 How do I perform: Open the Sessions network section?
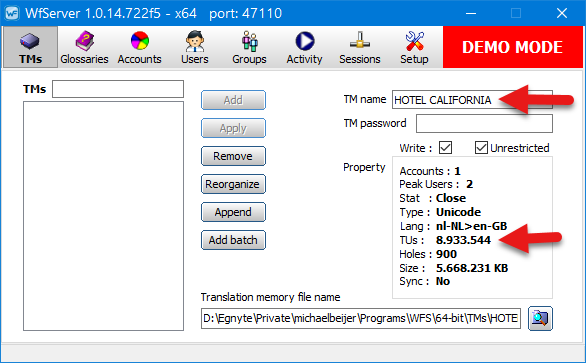point(360,47)
